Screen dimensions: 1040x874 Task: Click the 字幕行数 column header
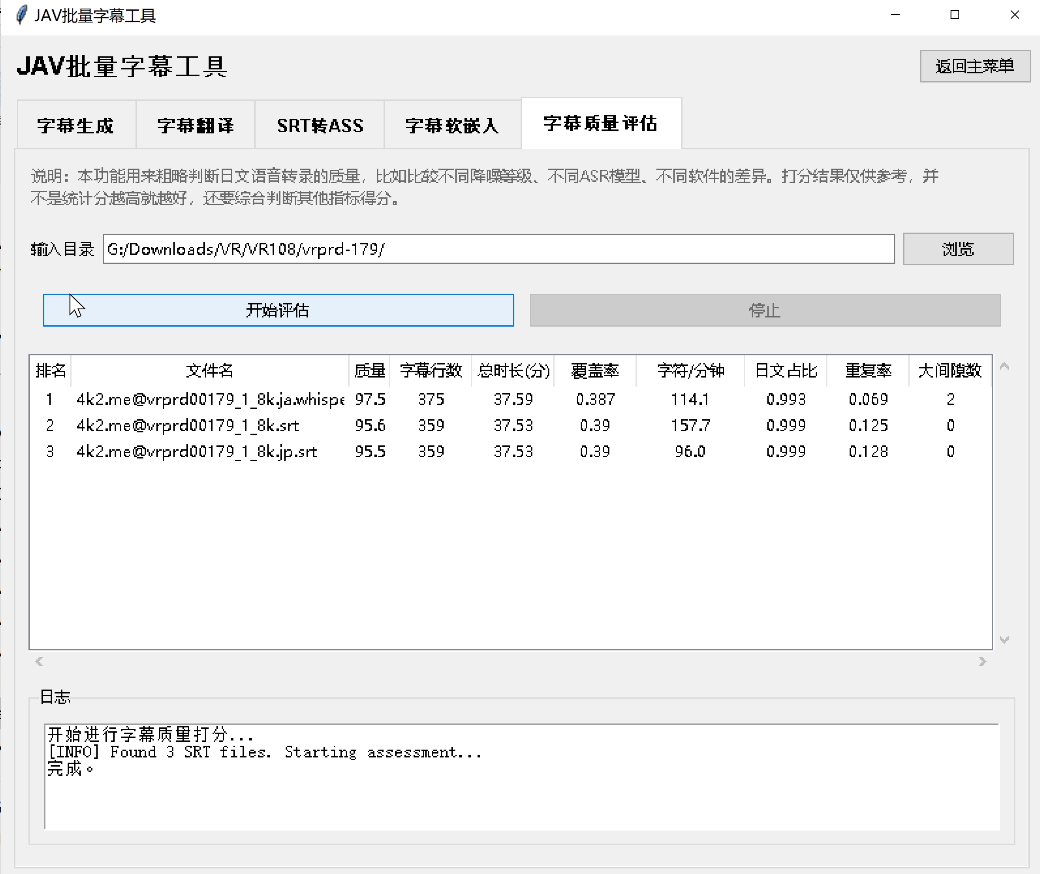[x=431, y=371]
